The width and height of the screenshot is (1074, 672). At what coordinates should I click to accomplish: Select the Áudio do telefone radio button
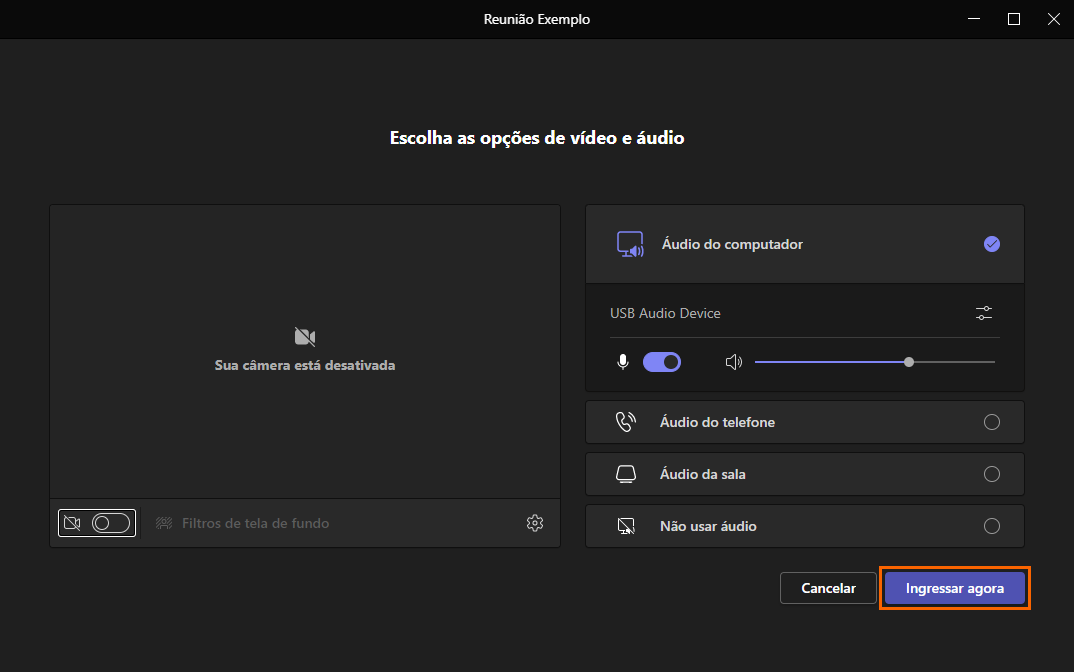(992, 422)
